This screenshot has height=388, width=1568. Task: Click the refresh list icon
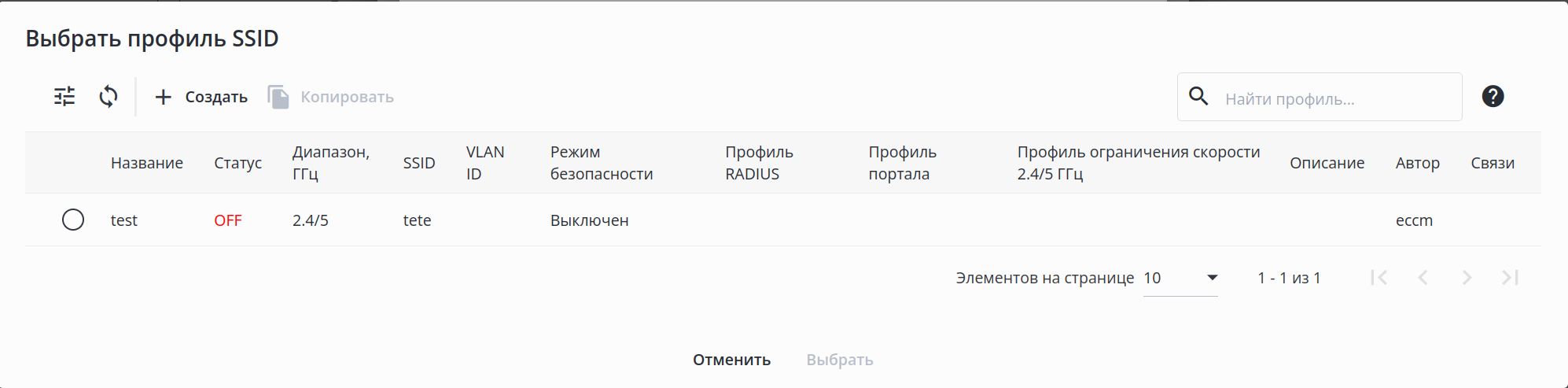(x=109, y=97)
